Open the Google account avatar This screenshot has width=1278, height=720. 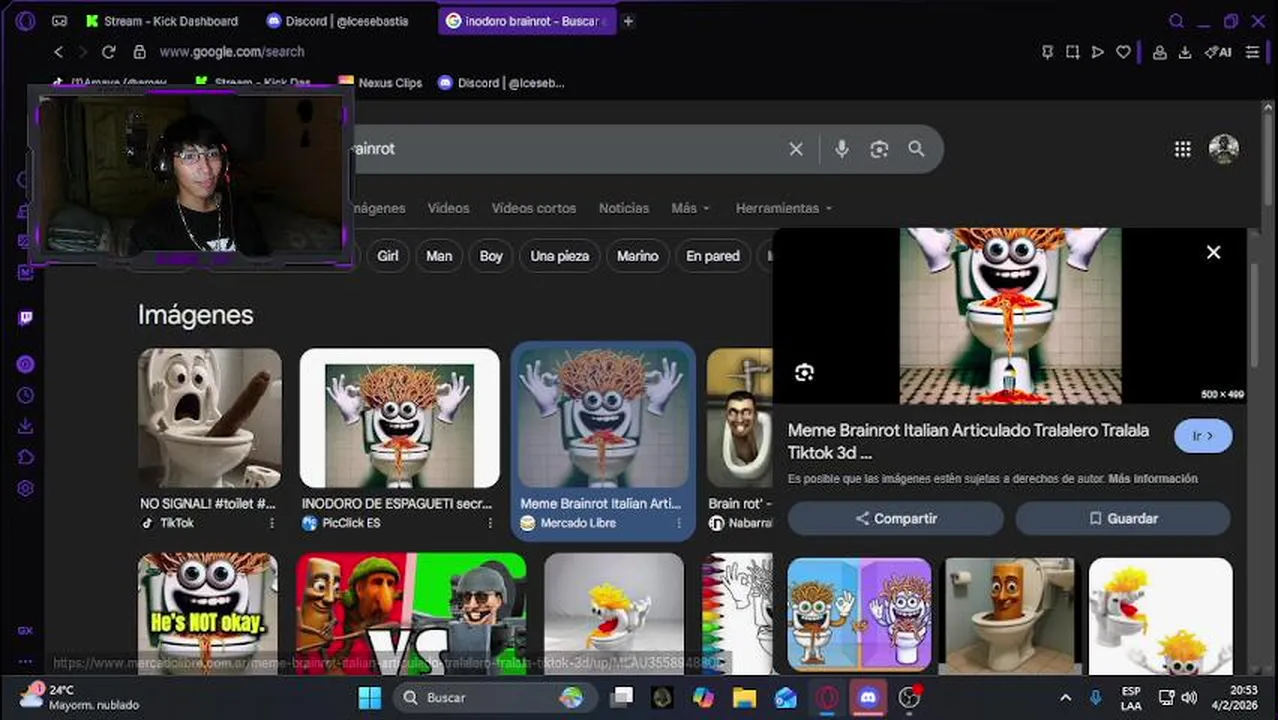1224,149
